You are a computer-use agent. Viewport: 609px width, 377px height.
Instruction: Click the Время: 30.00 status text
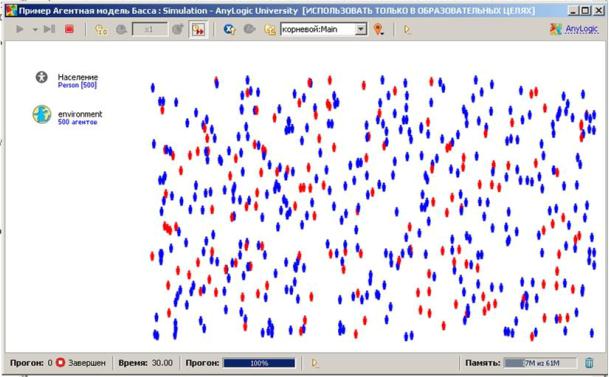pos(146,363)
